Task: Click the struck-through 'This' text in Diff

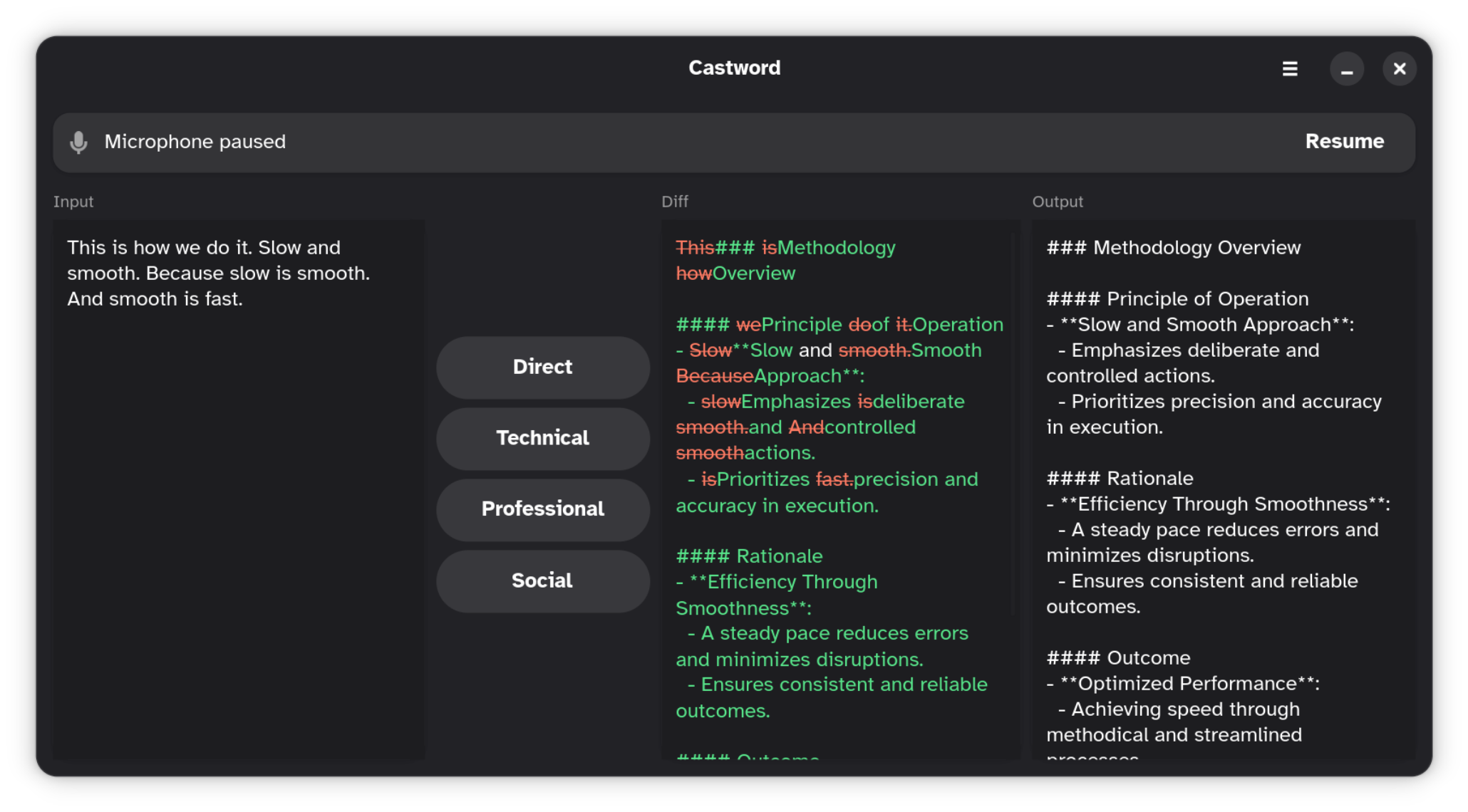Action: click(x=694, y=247)
